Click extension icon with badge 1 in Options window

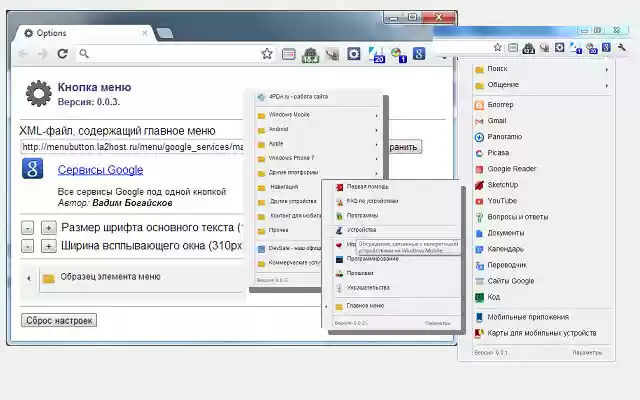(x=398, y=55)
